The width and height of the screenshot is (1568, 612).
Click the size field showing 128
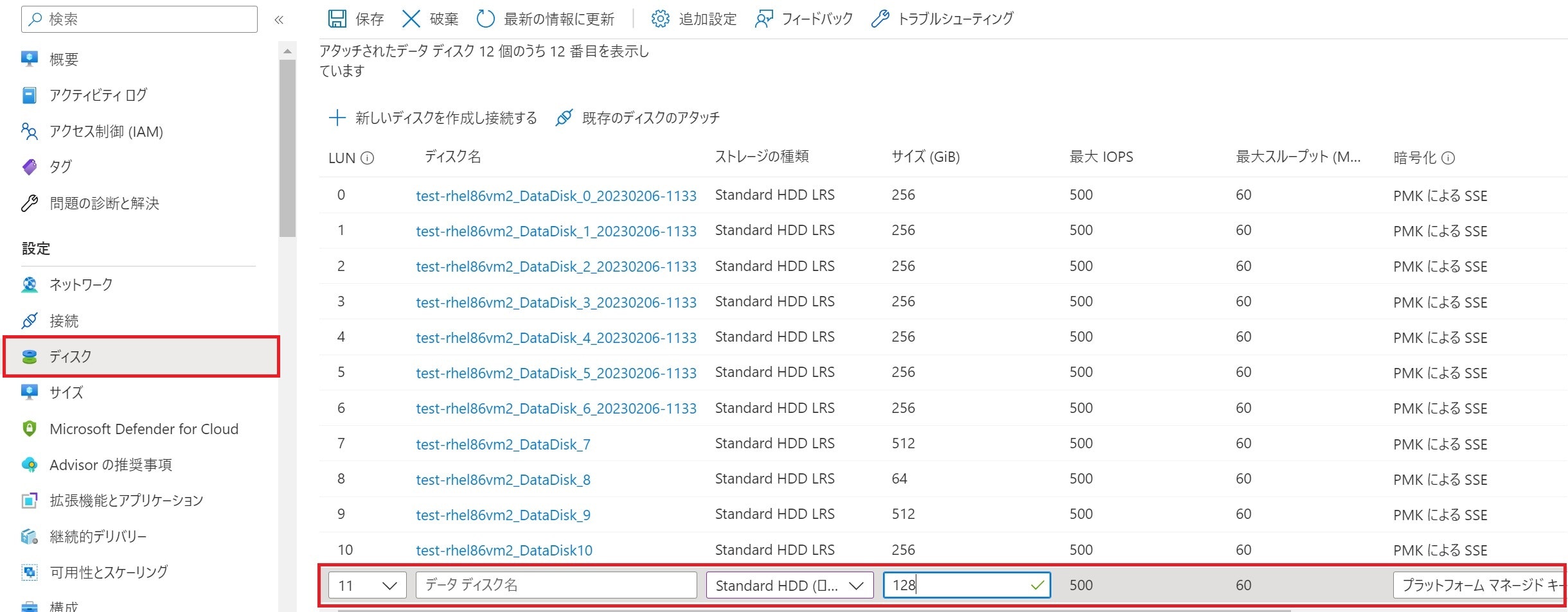pyautogui.click(x=967, y=585)
